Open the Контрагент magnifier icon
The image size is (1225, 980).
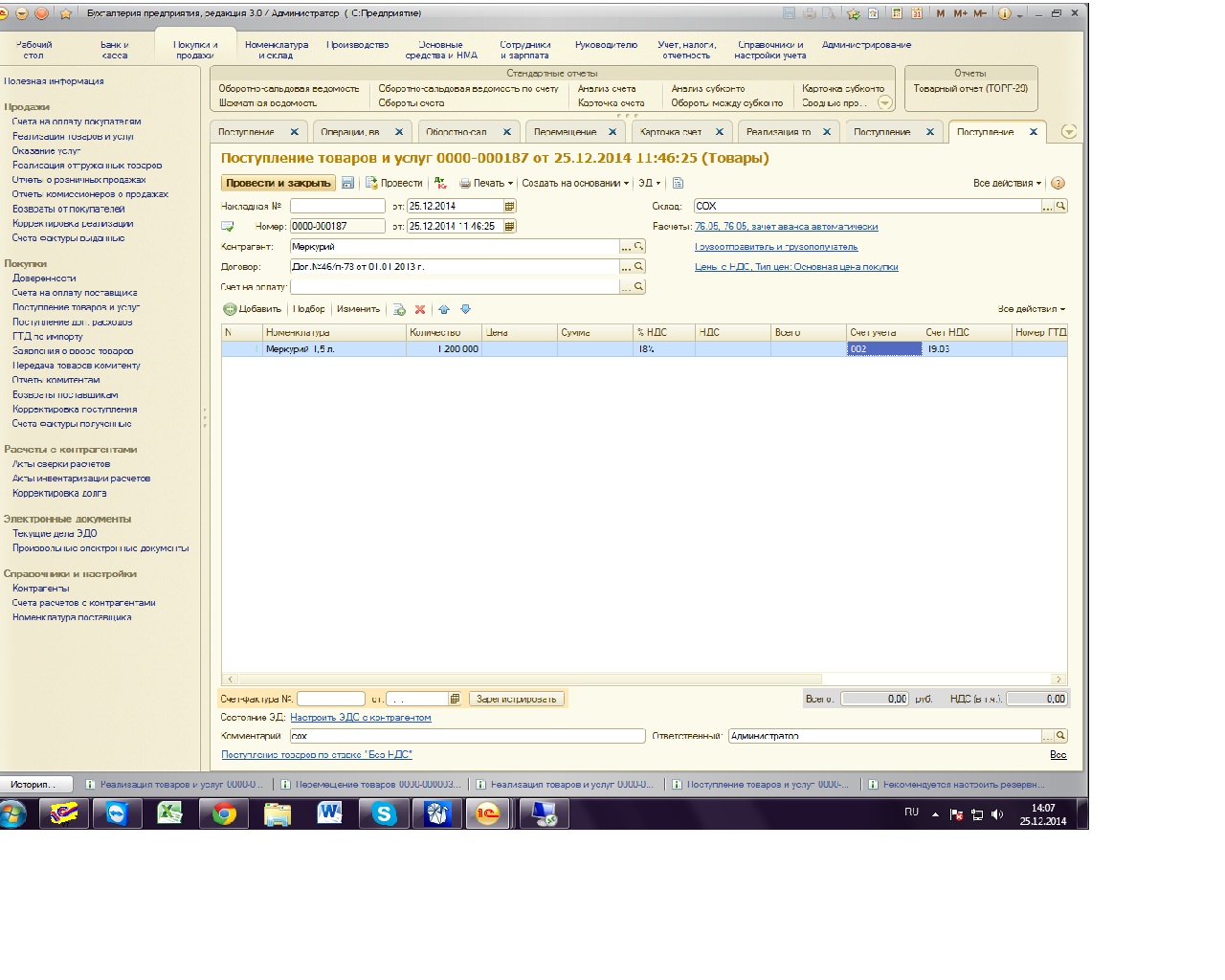639,247
